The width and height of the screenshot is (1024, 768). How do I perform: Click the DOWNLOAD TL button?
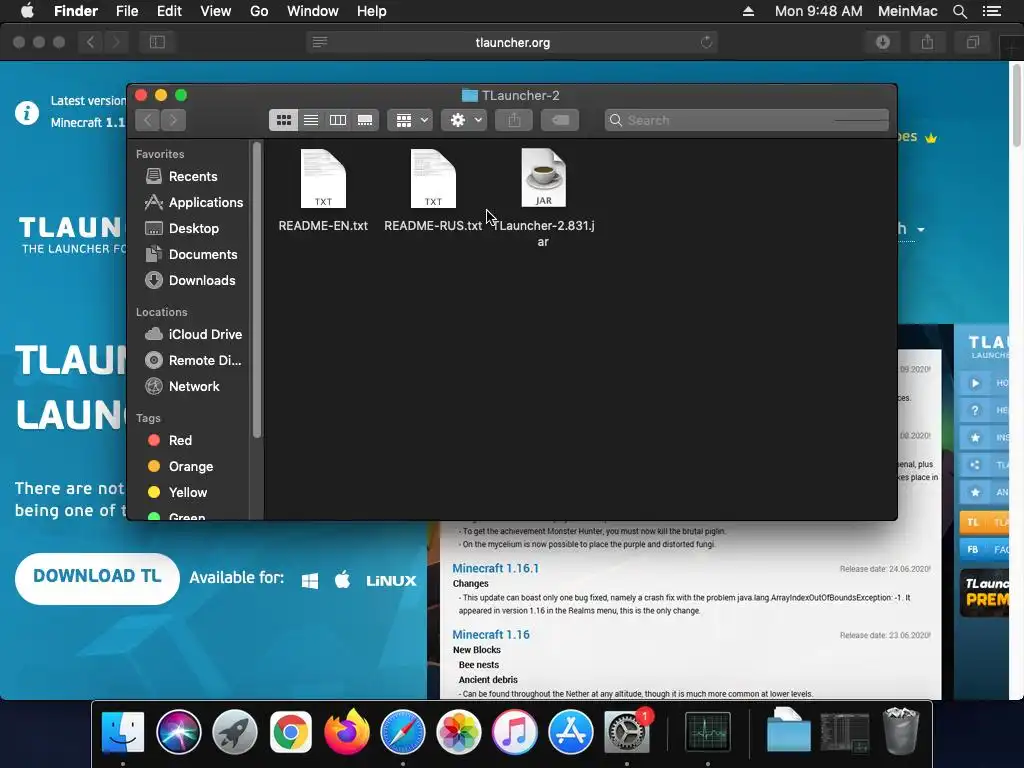point(97,579)
